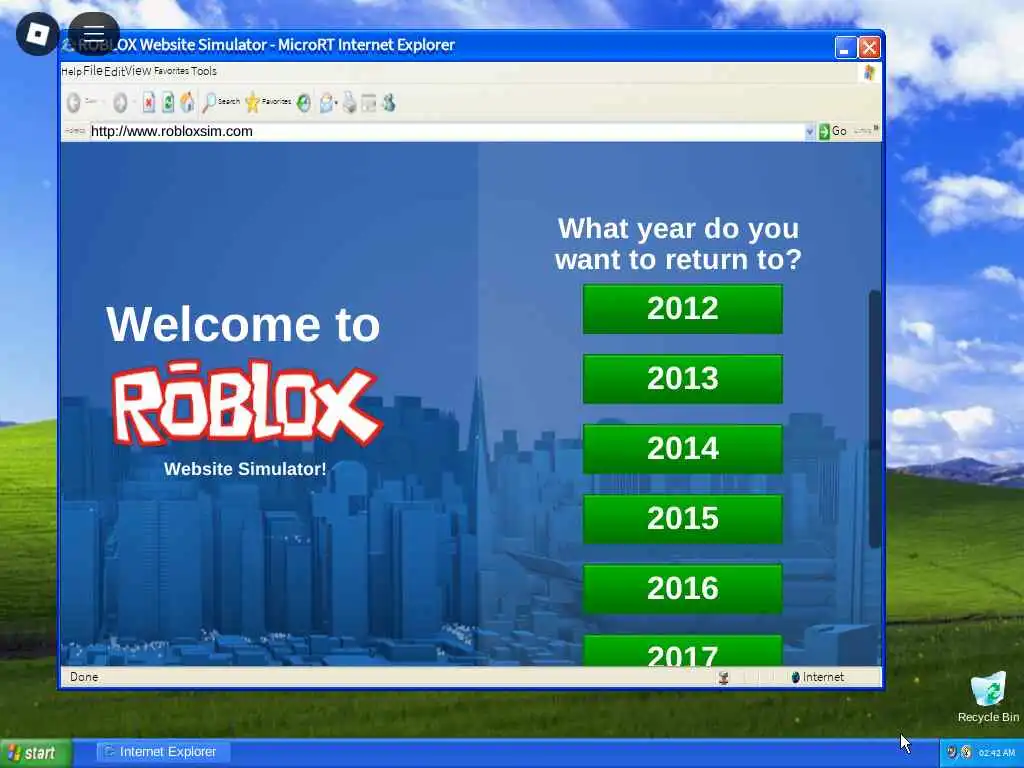
Task: Select the 2012 year button
Action: coord(682,309)
